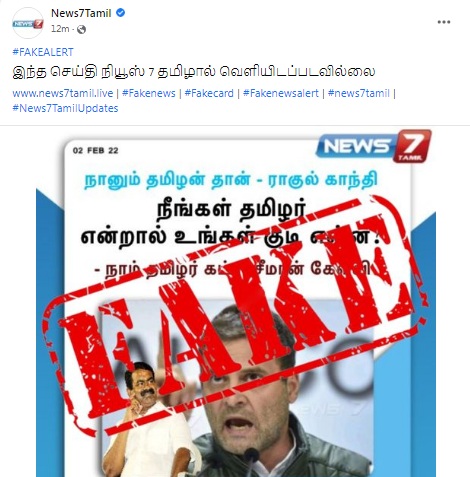470x477 pixels.
Task: Open the #Fakecard hashtag
Action: point(209,93)
